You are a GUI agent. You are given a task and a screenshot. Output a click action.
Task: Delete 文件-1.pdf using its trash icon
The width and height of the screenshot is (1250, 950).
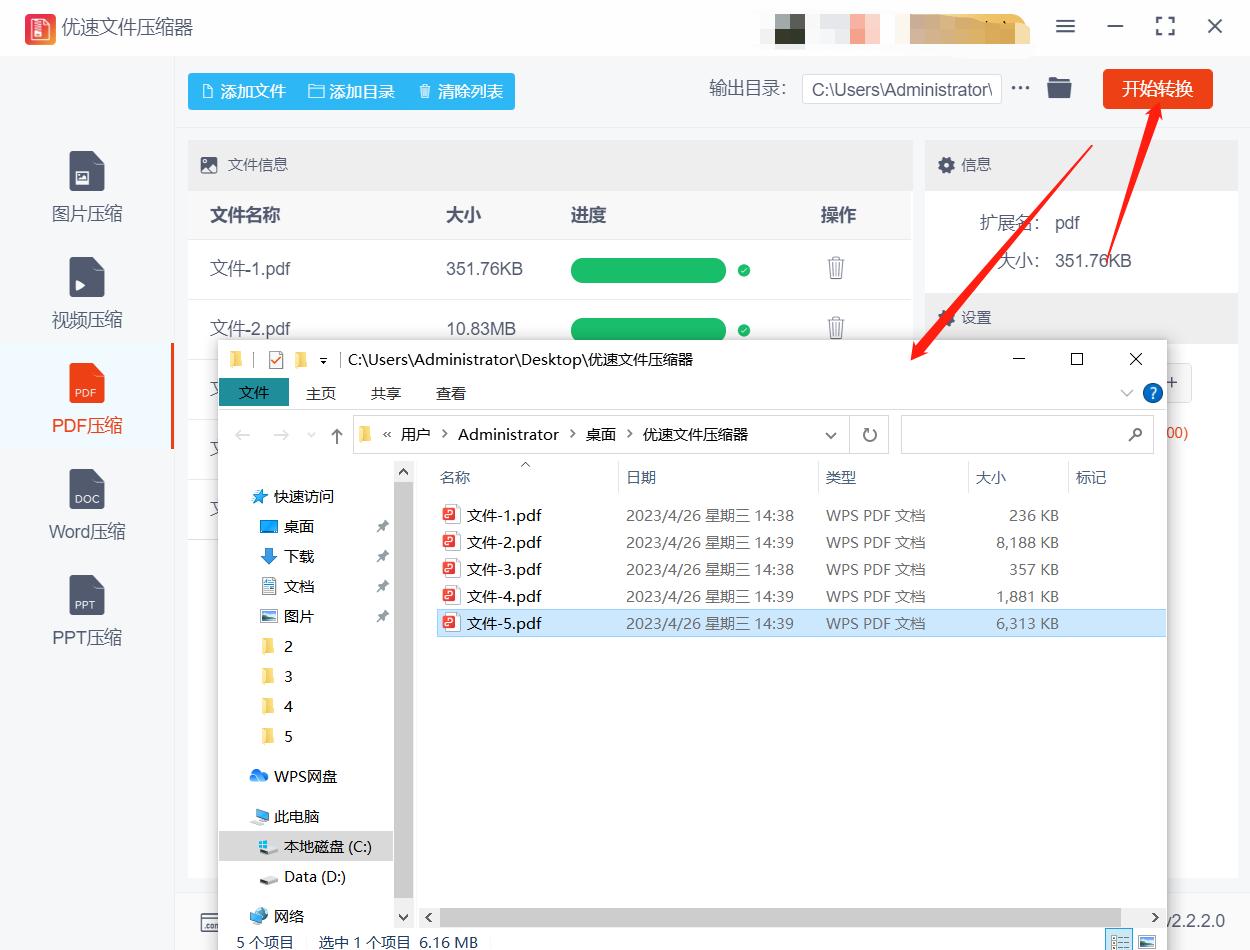[836, 270]
